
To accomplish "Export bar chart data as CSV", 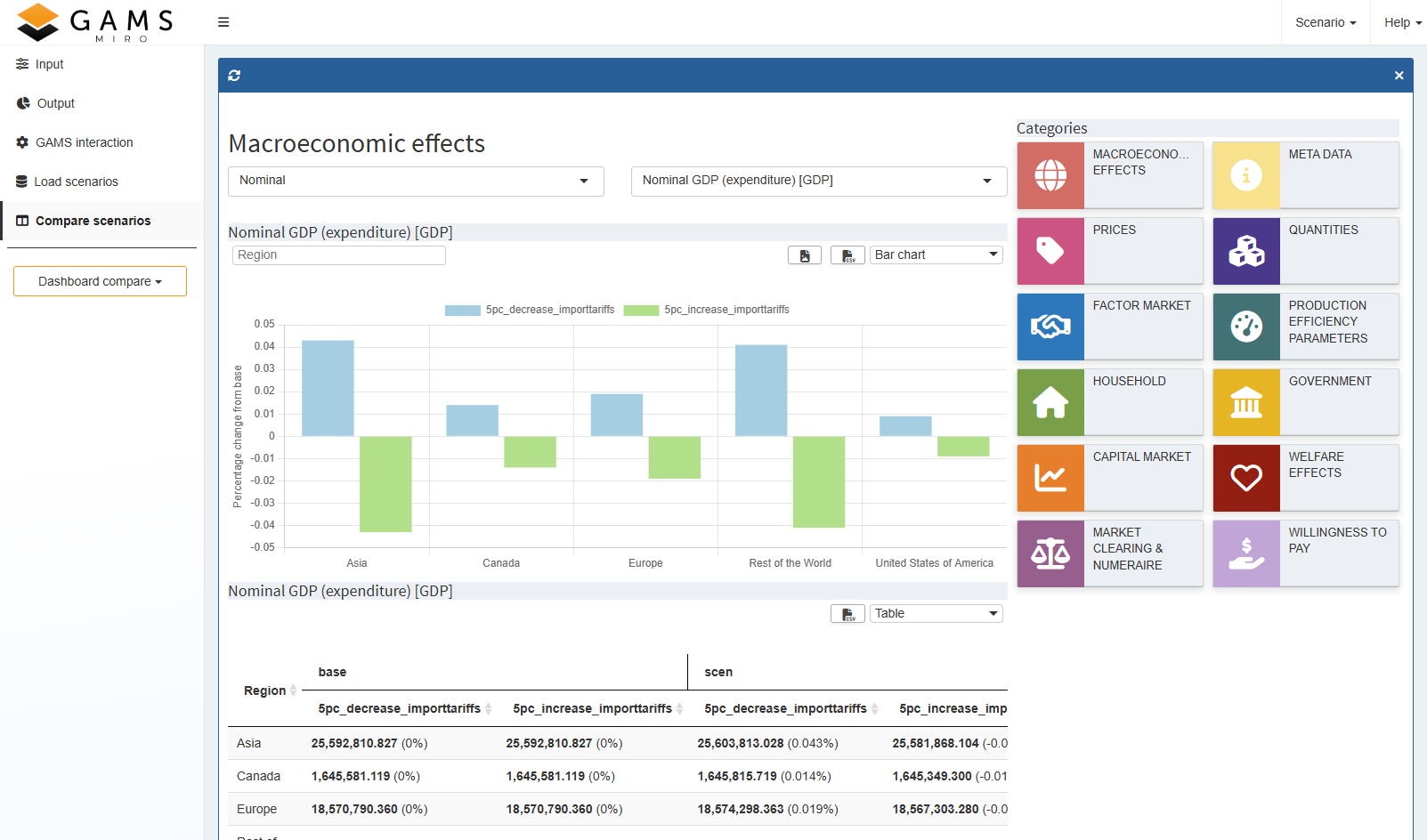I will coord(847,255).
